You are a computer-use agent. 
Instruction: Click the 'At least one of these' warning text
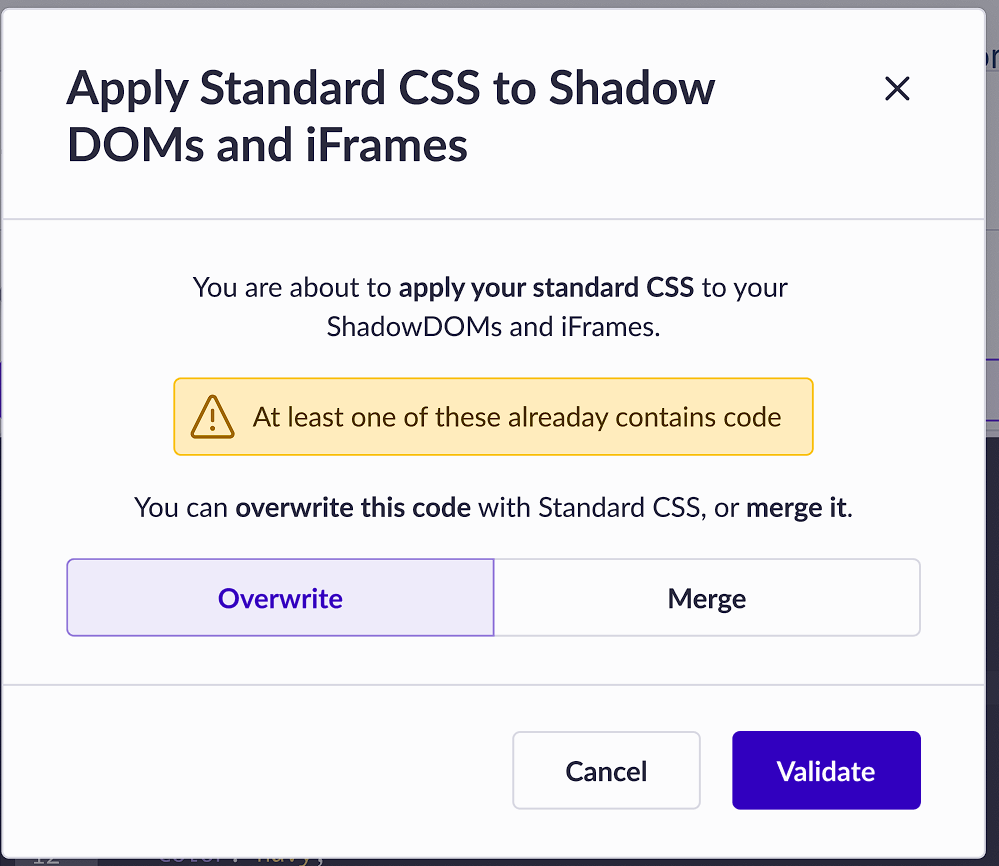click(377, 417)
